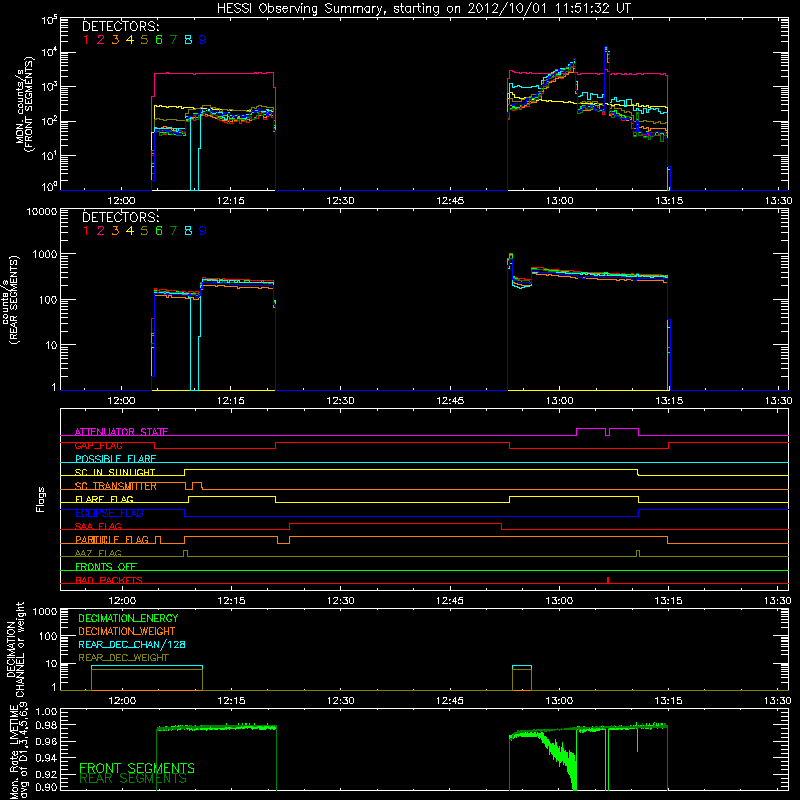Viewport: 800px width, 800px height.
Task: Click the red BAD_PACKETS spike marker
Action: click(608, 580)
